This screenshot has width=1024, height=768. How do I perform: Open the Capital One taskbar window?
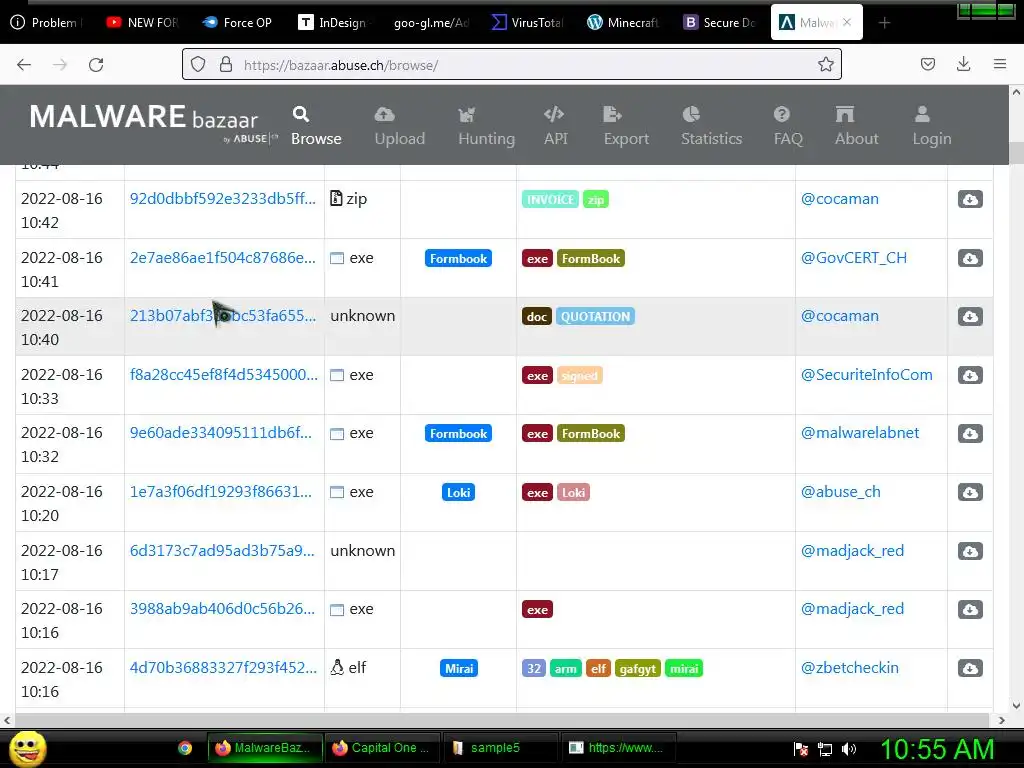(382, 748)
